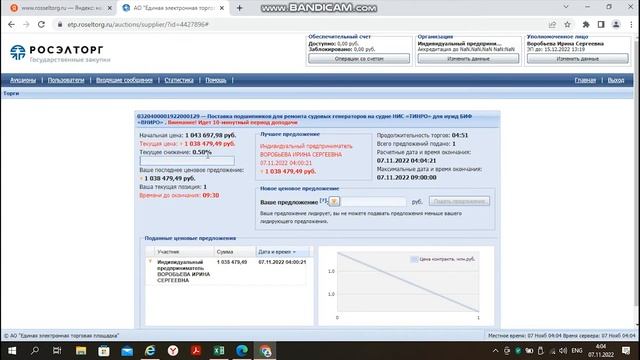Close the www.roseltorg.ru Yandex tab

point(109,8)
